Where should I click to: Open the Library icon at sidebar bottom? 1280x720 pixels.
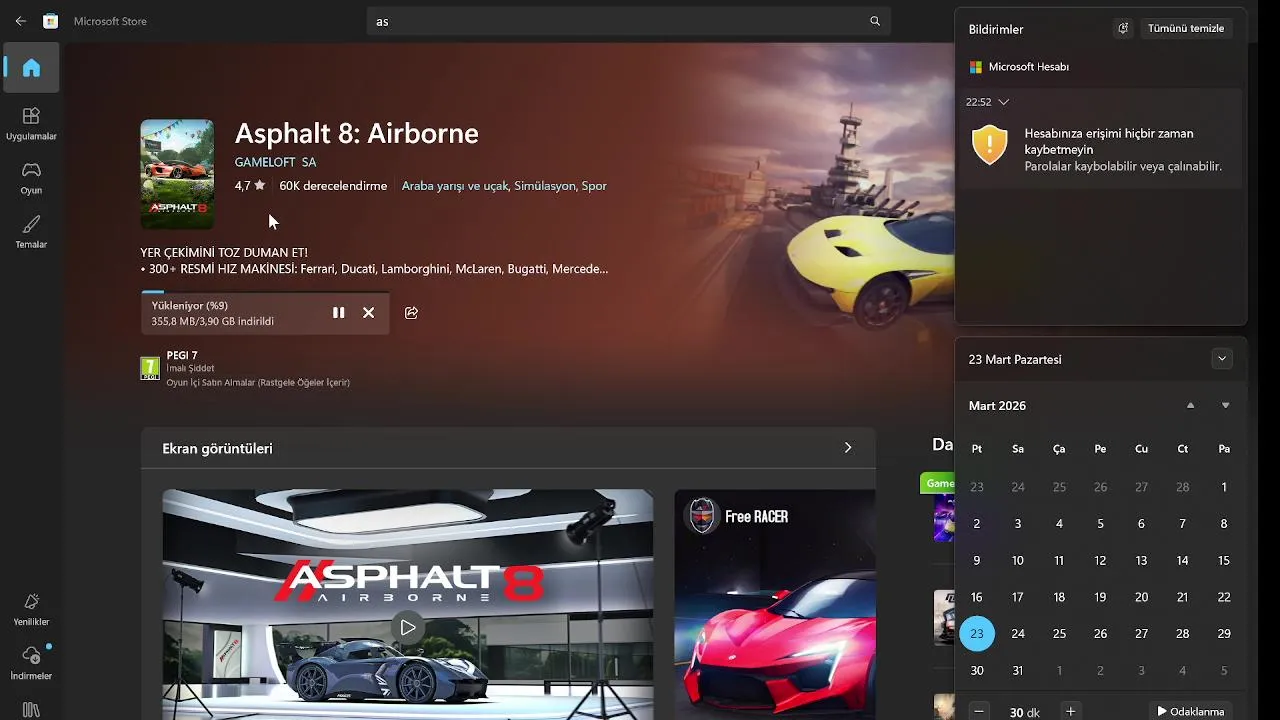[31, 710]
